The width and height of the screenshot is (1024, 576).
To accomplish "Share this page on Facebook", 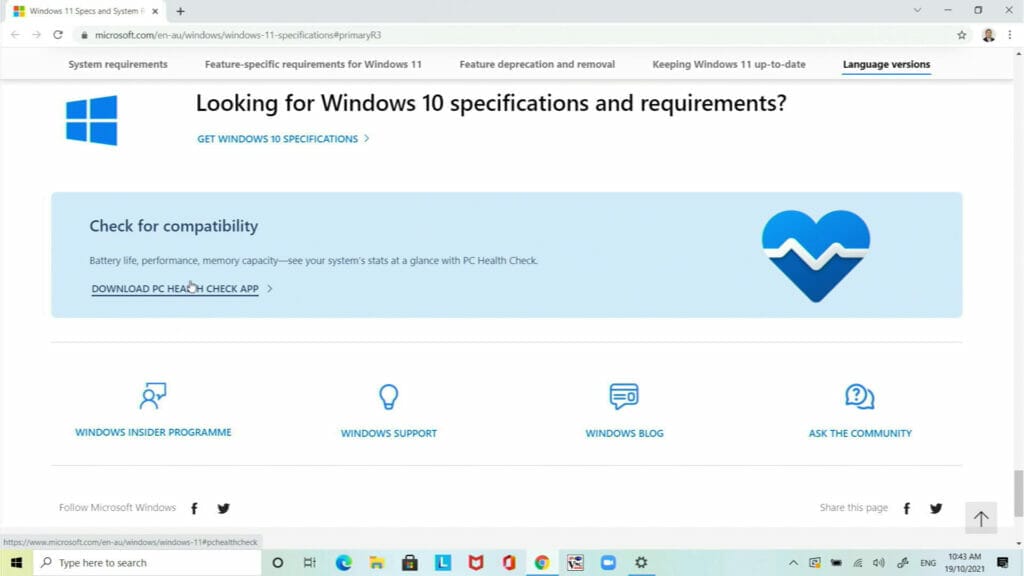I will tap(906, 508).
